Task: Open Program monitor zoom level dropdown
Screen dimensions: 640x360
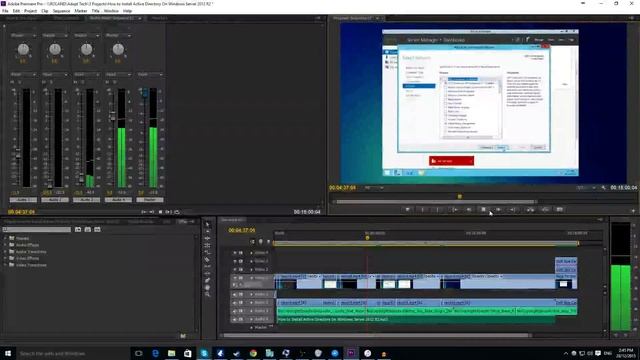Action: 374,188
